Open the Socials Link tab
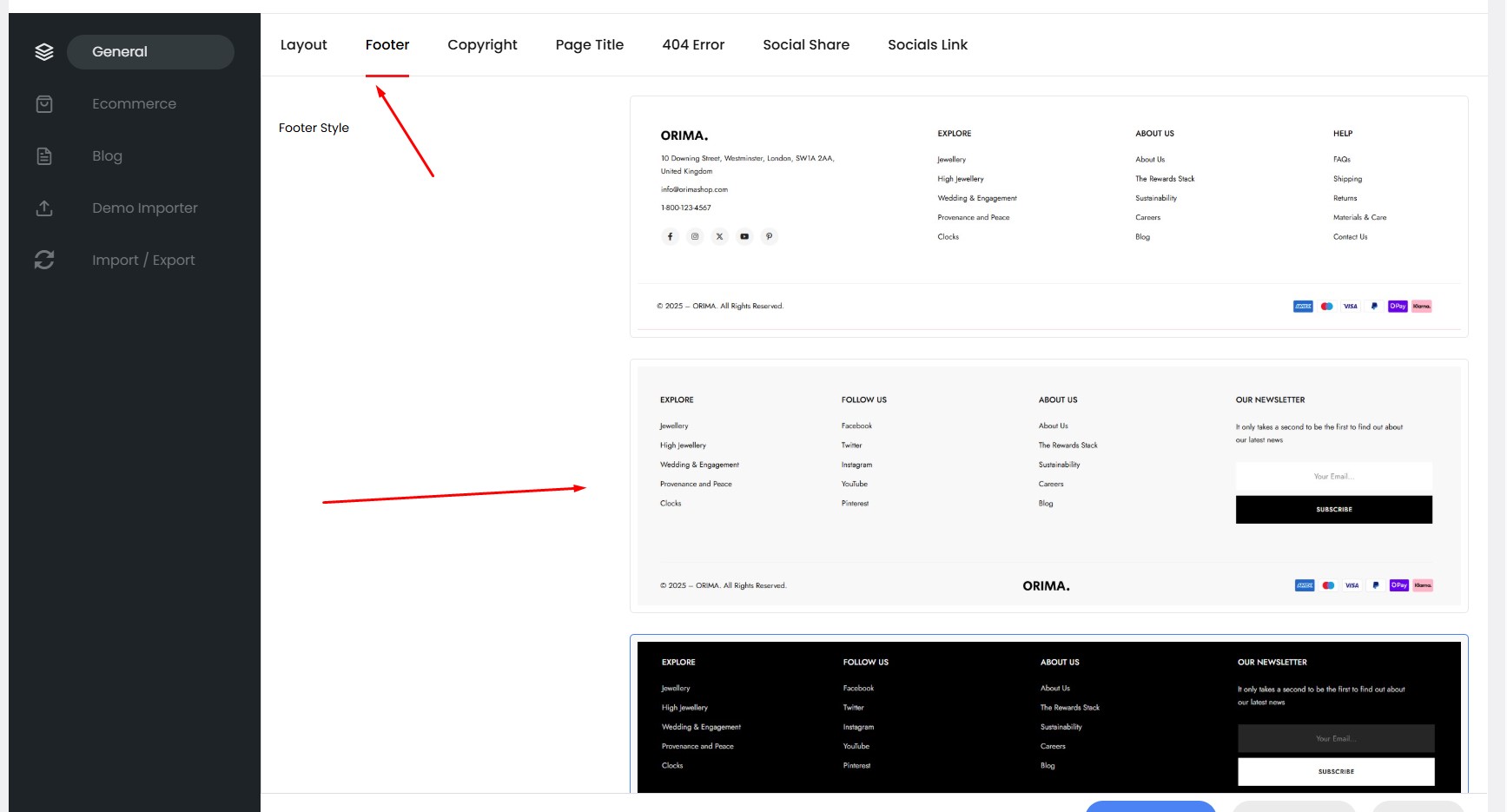 pos(927,45)
